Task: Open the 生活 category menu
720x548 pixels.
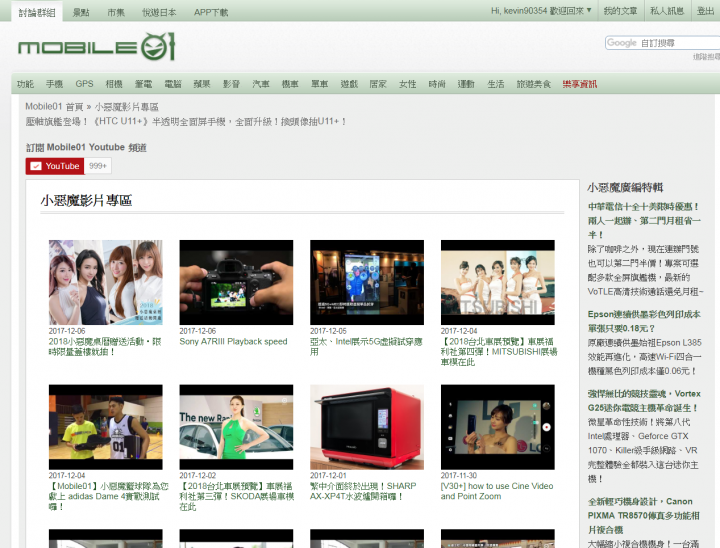Action: click(x=495, y=84)
